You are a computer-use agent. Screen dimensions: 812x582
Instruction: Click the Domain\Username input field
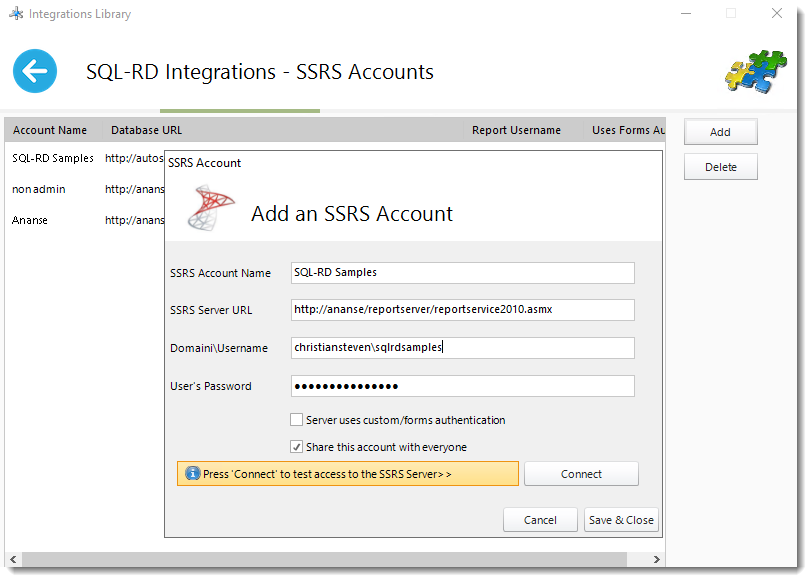tap(462, 348)
